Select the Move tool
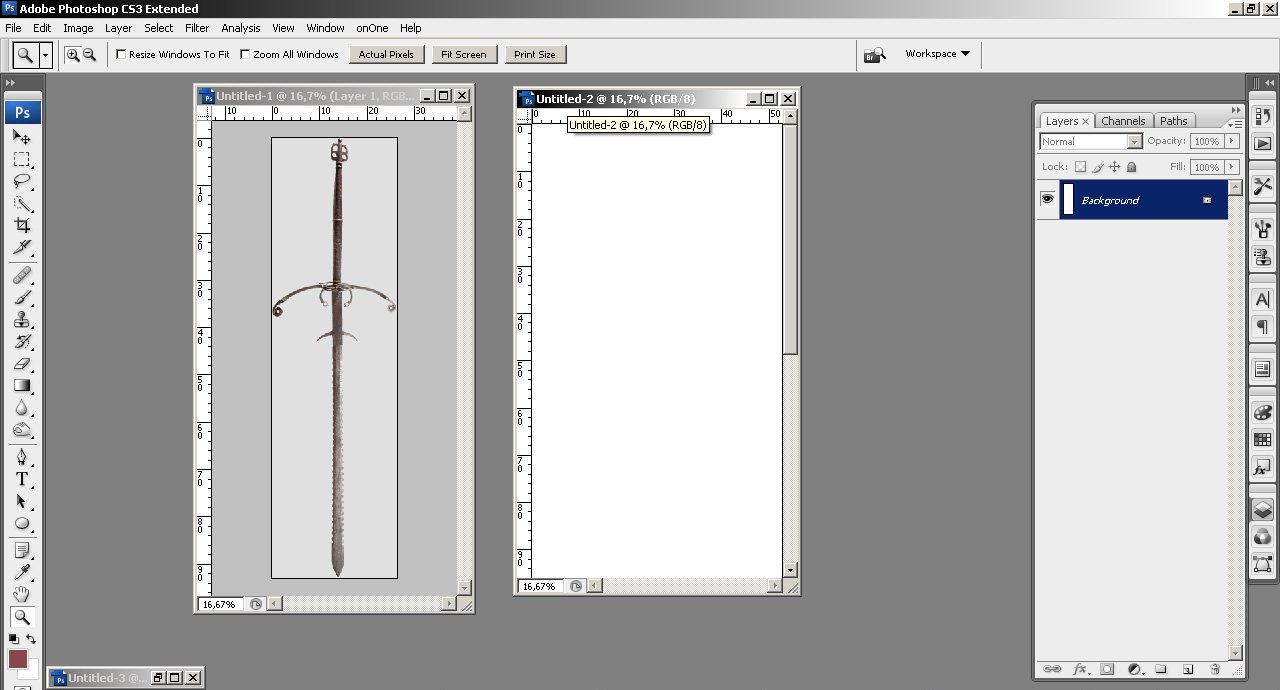 click(21, 137)
